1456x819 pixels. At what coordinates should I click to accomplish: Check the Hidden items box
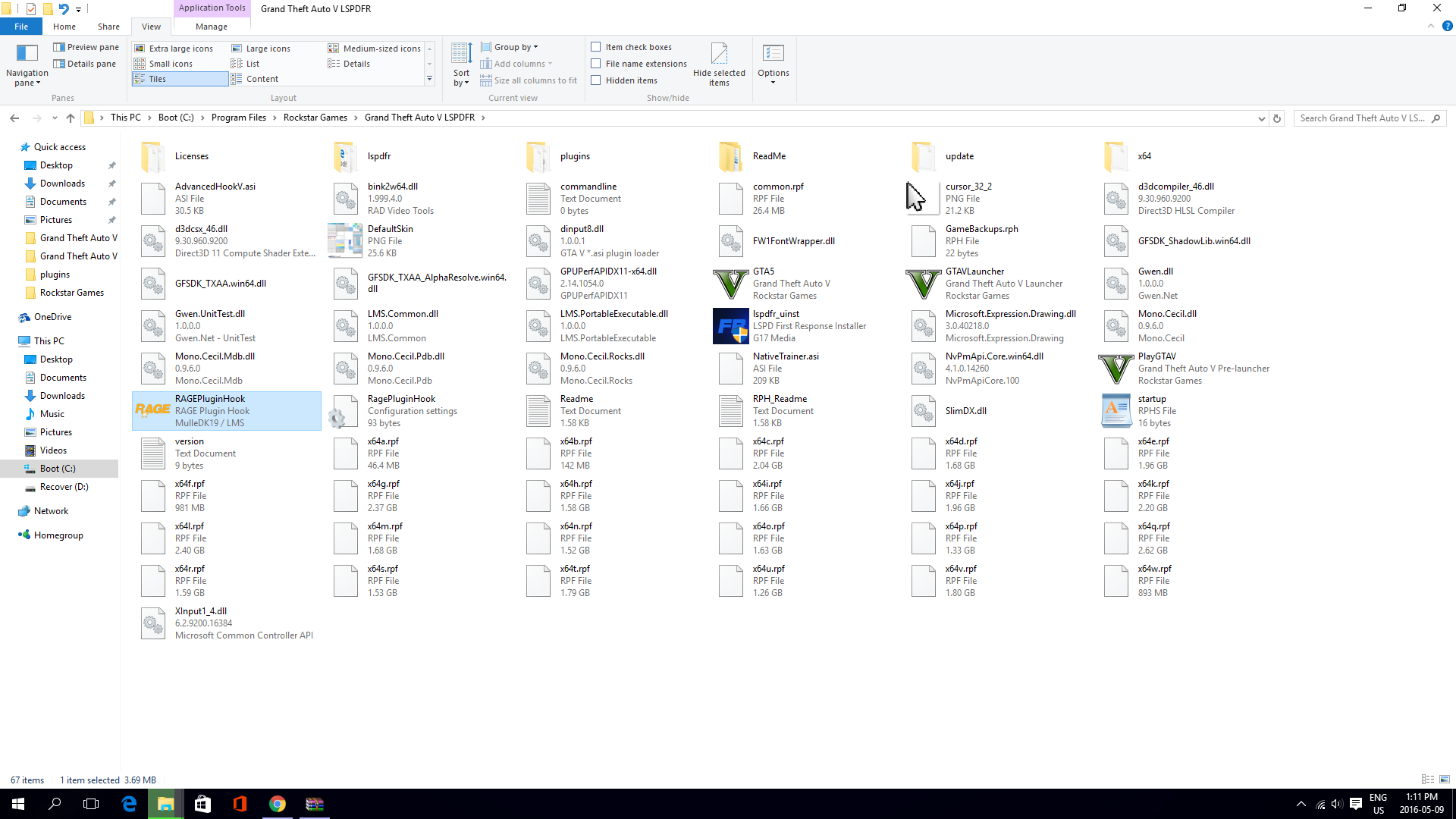(596, 80)
